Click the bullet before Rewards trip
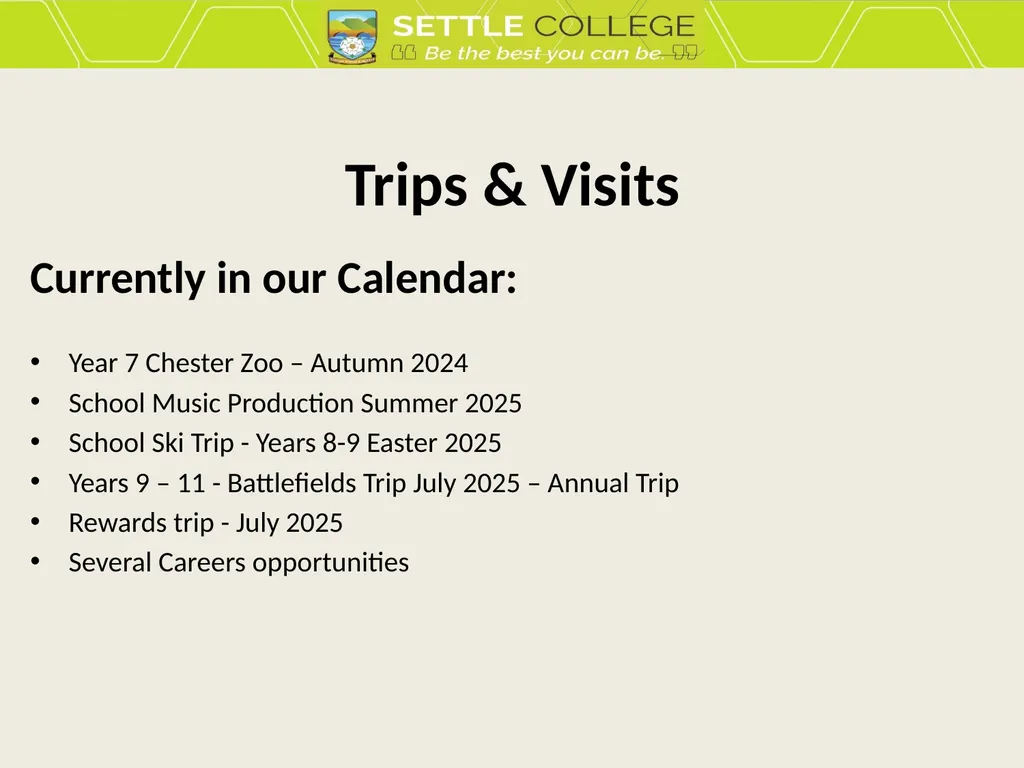This screenshot has width=1024, height=768. (x=35, y=521)
